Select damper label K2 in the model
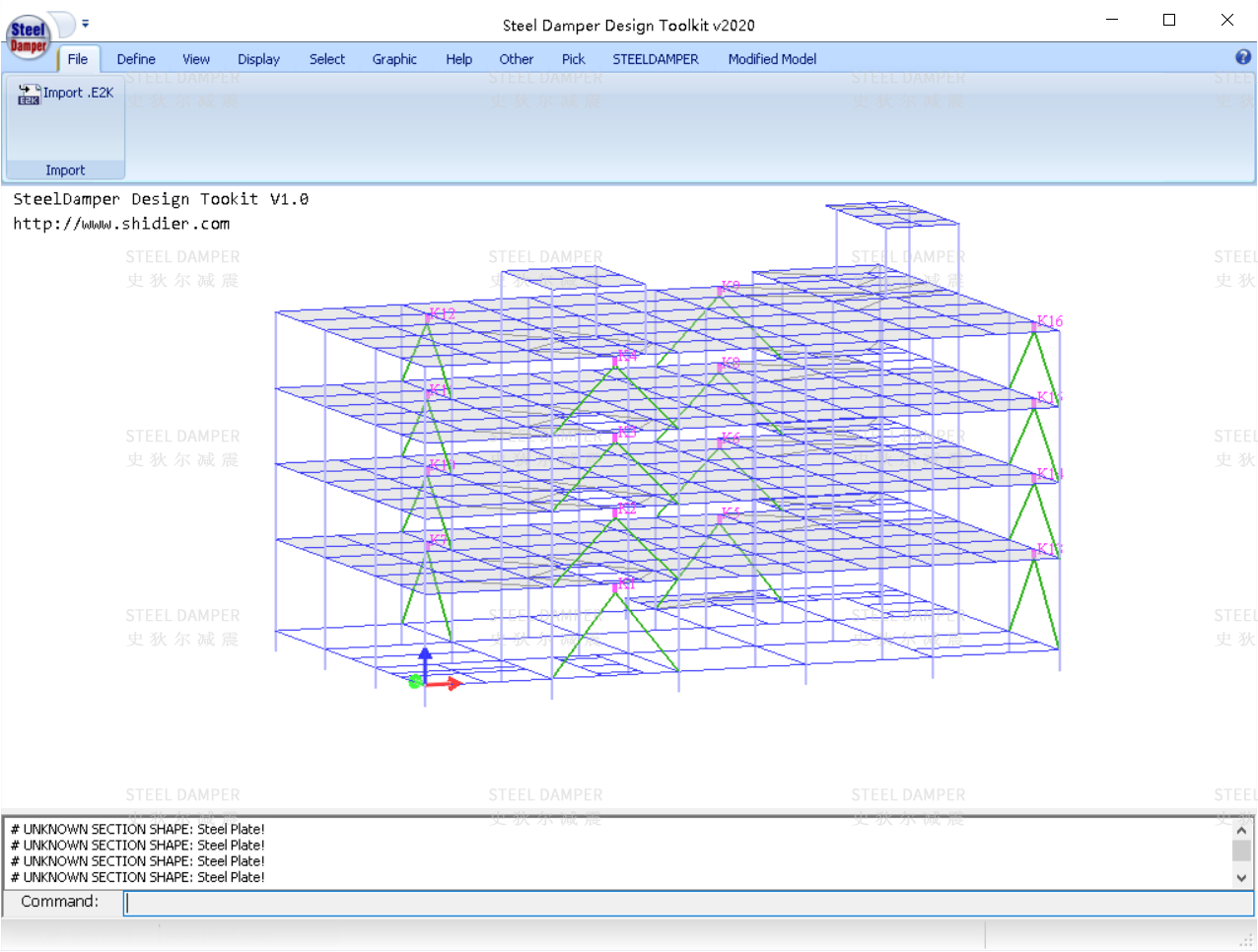This screenshot has height=952, width=1258. click(x=627, y=509)
